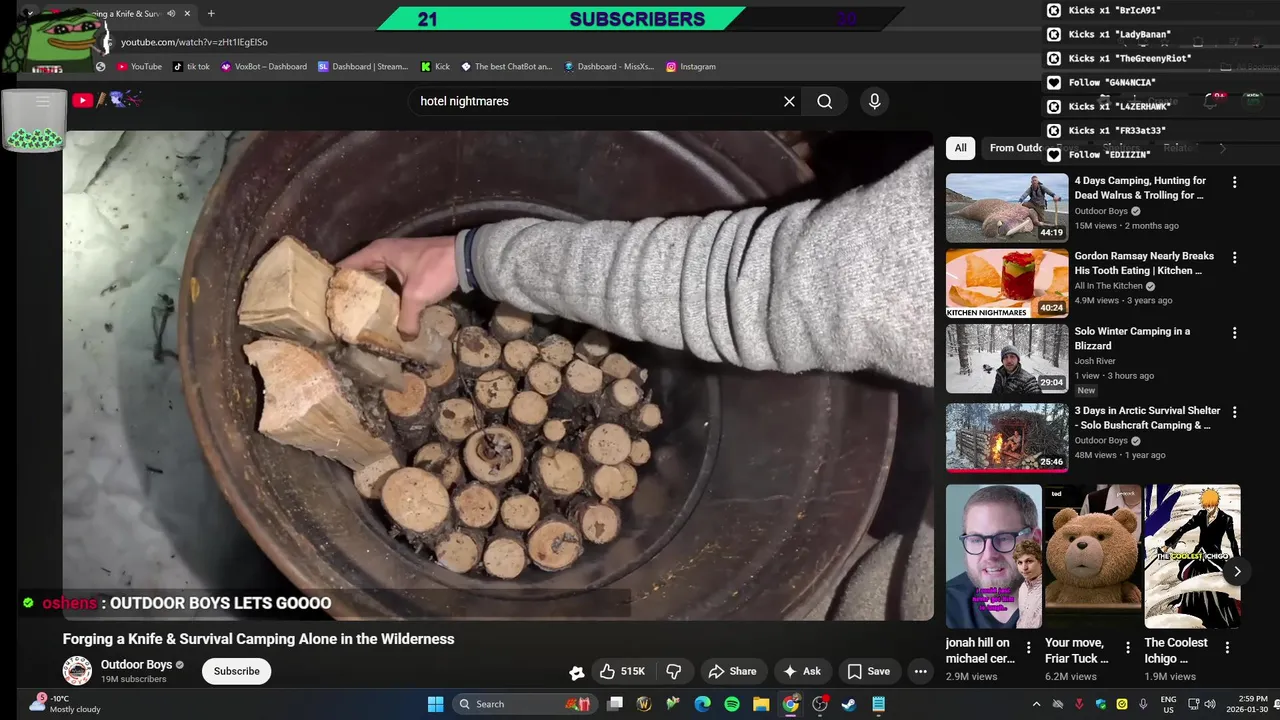Open options for The Coolest Ichigo short
Image resolution: width=1280 pixels, height=720 pixels.
pos(1227,648)
